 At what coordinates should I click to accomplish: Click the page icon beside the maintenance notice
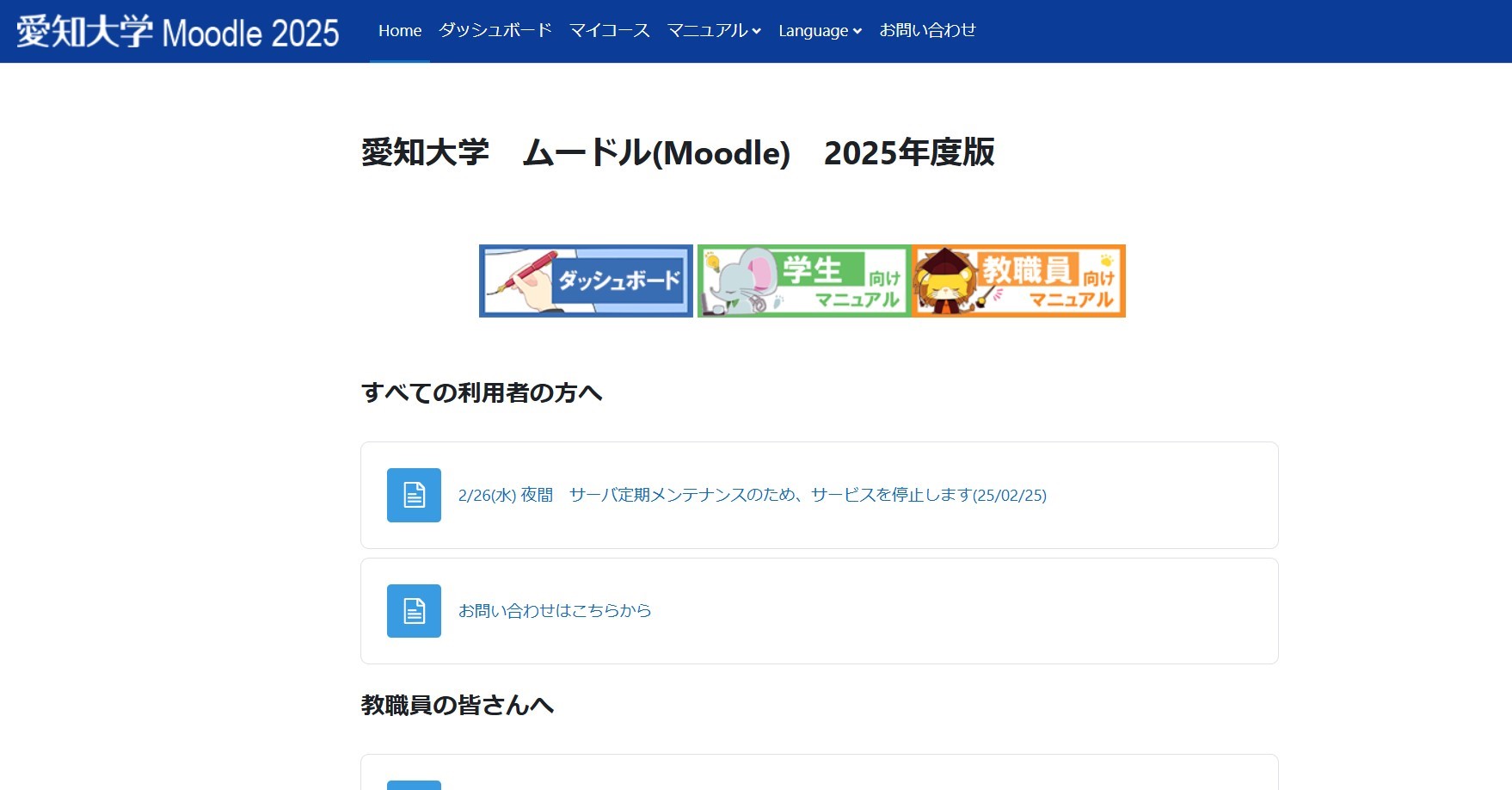[x=414, y=495]
